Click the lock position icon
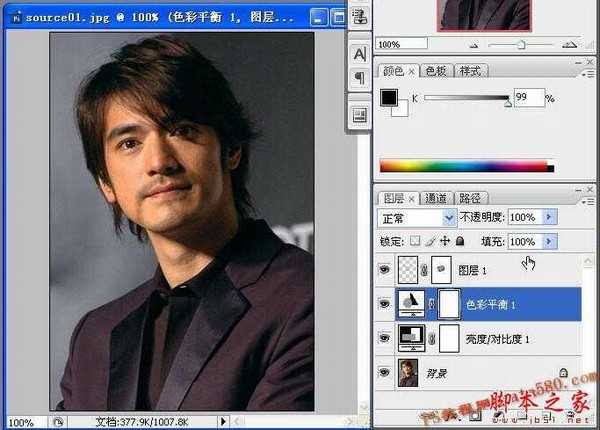600x430 pixels. (x=445, y=242)
